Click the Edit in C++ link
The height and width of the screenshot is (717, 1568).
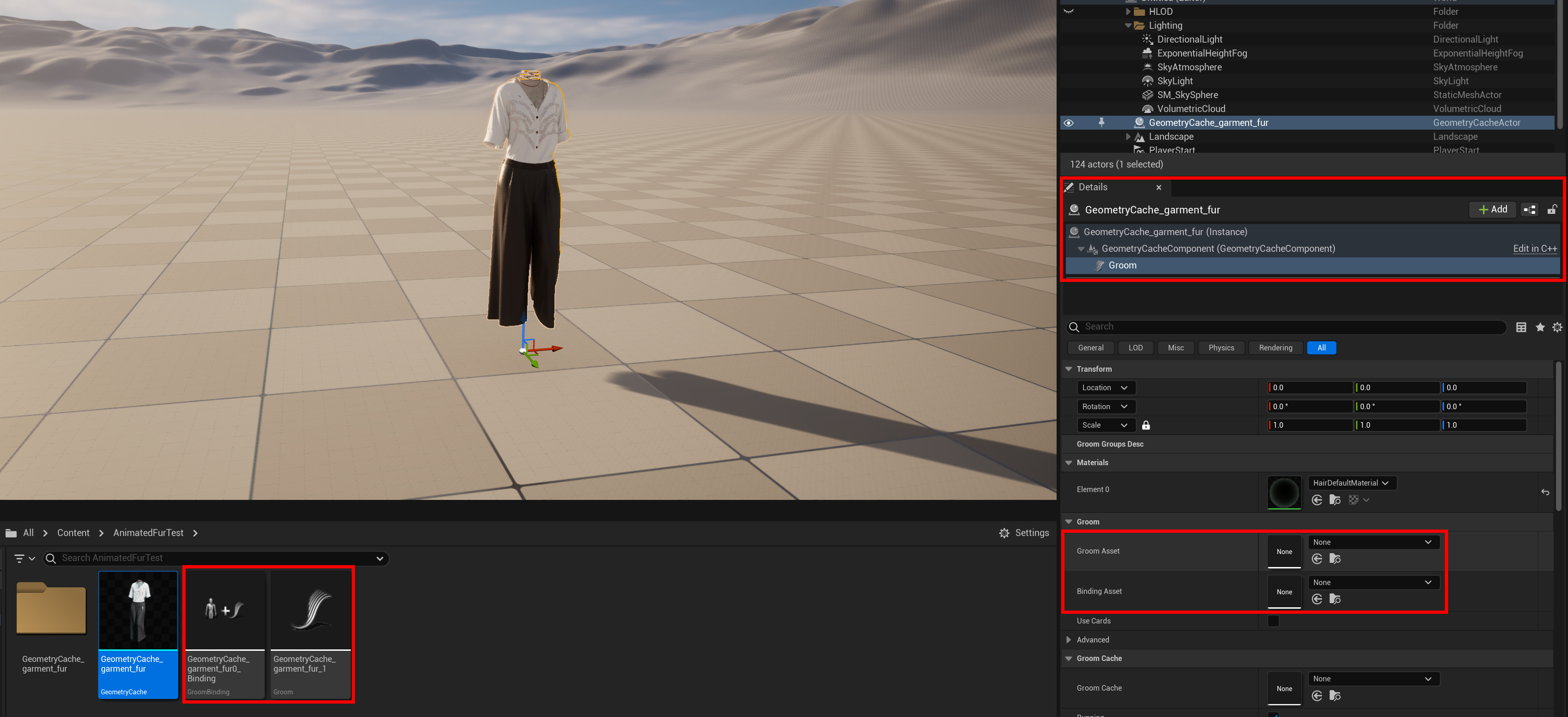click(1535, 249)
